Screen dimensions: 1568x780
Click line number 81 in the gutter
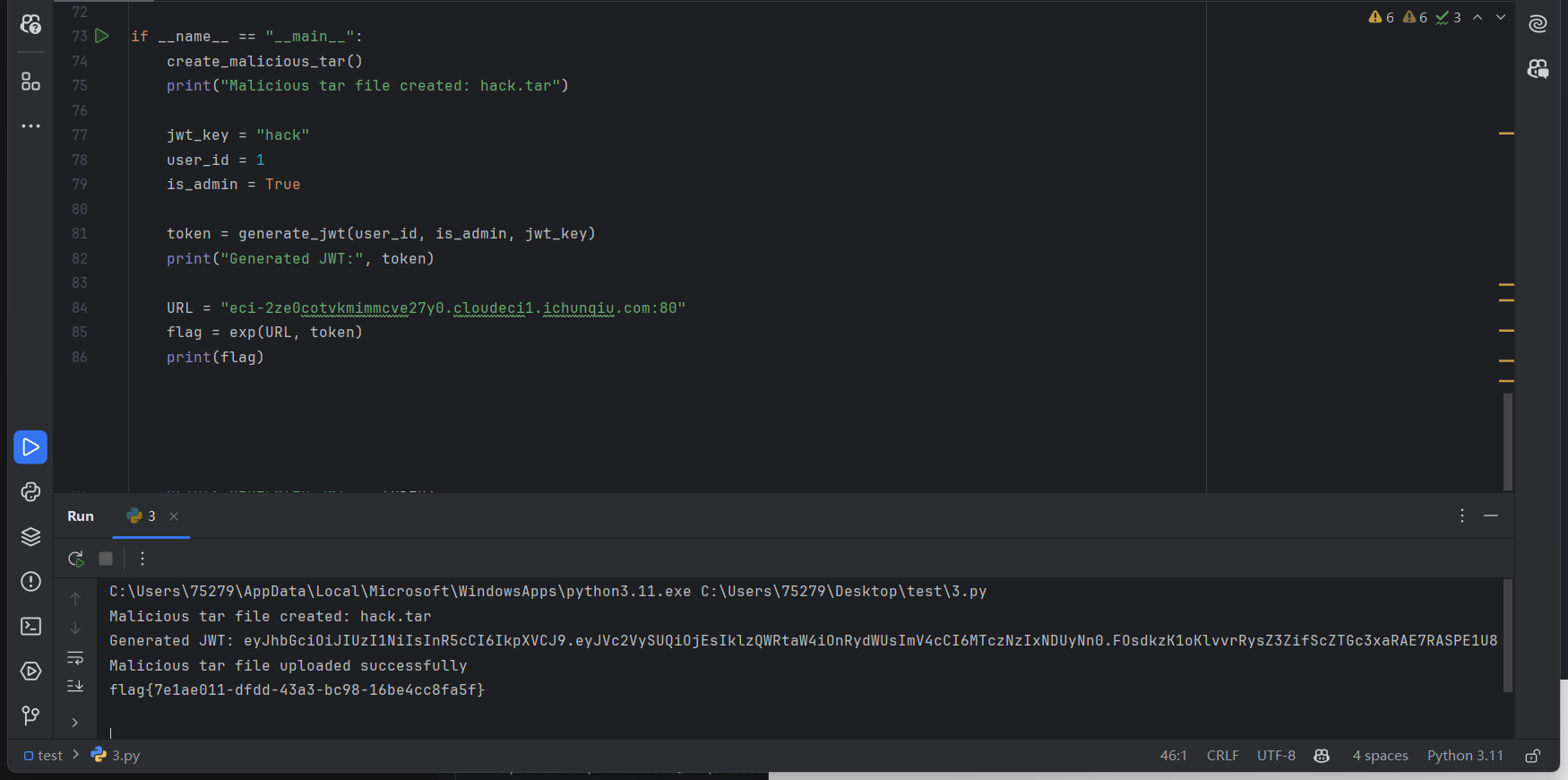click(x=80, y=234)
